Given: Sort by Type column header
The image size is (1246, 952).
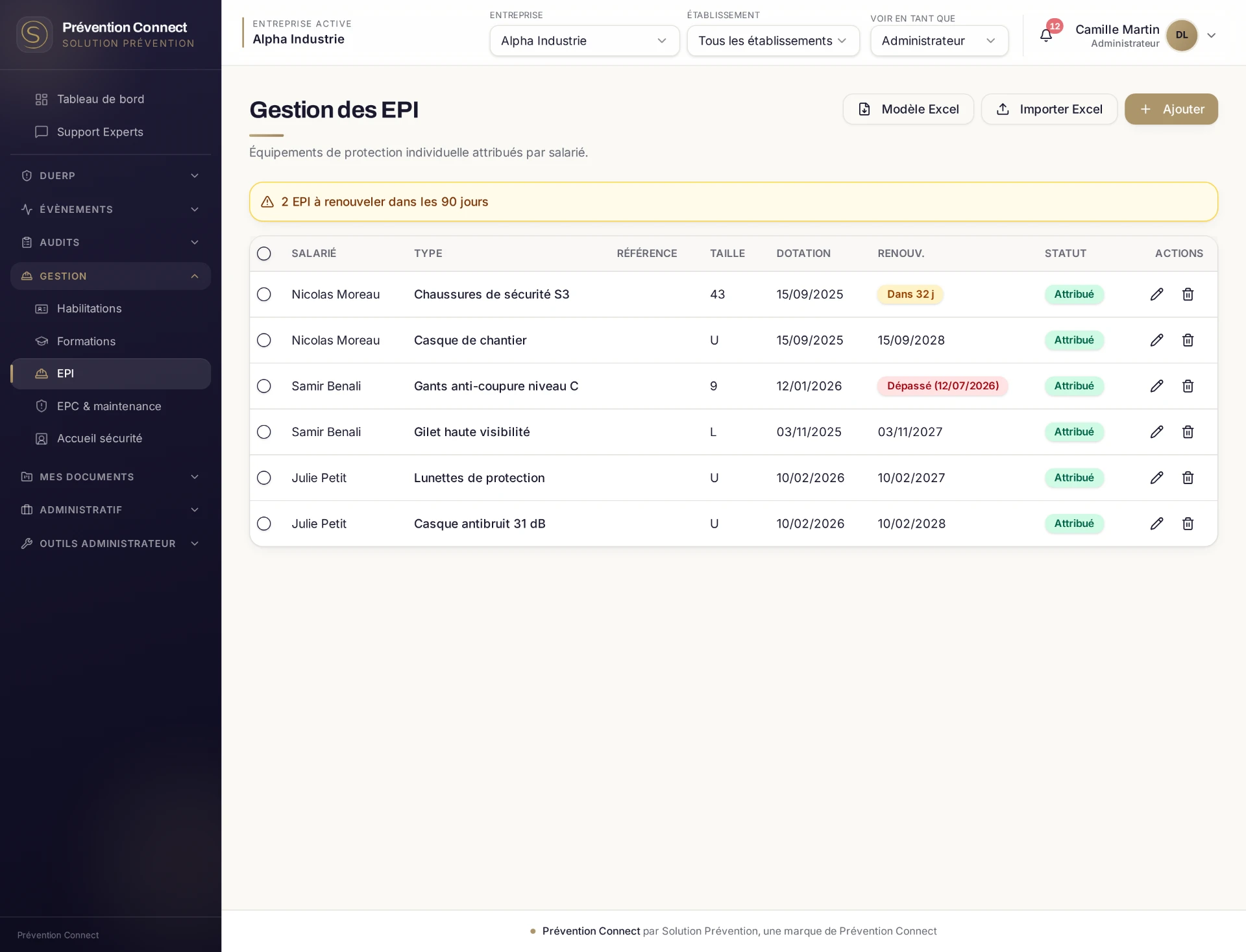Looking at the screenshot, I should [x=428, y=254].
